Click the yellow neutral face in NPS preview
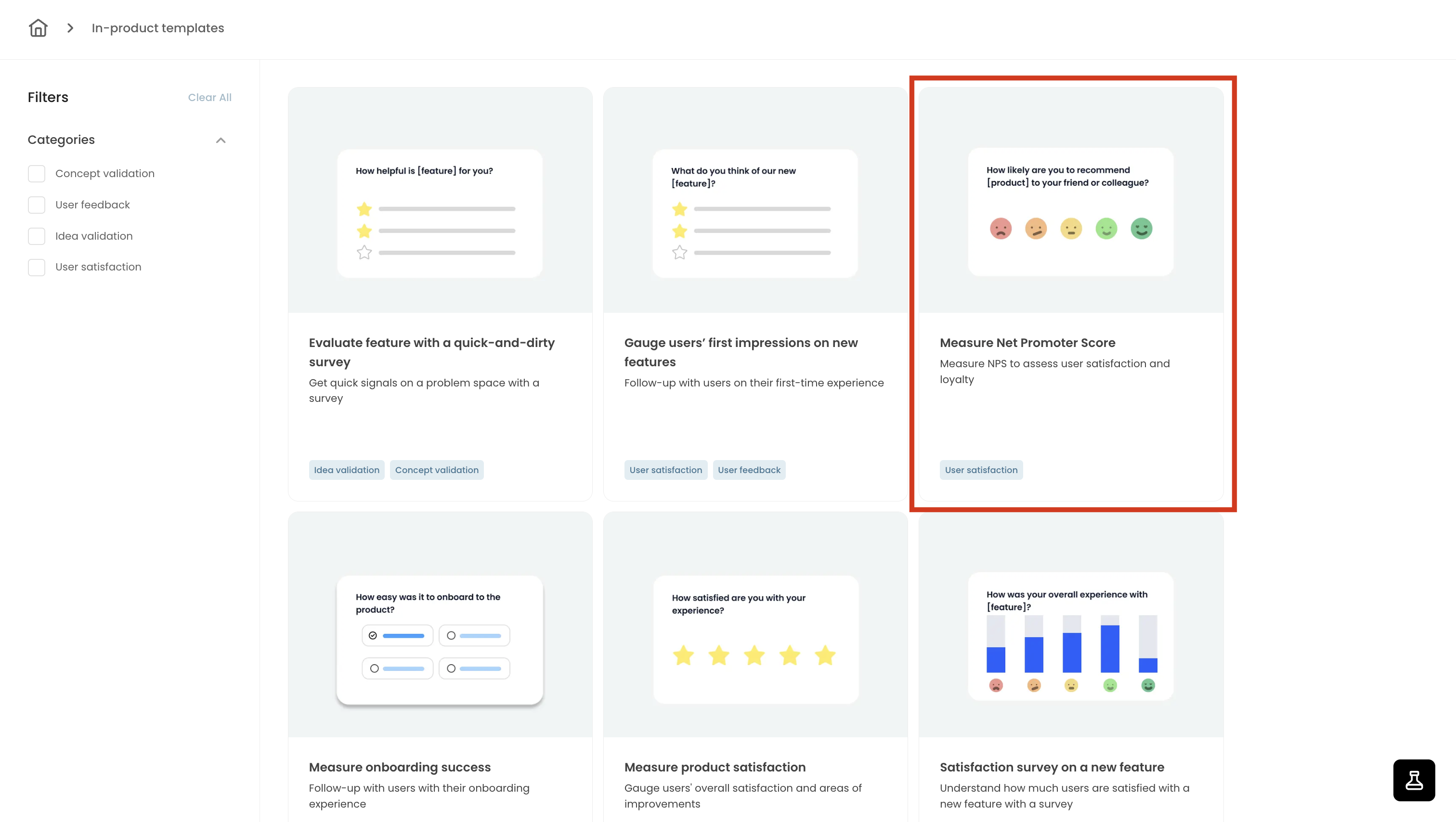The image size is (1456, 822). point(1070,229)
